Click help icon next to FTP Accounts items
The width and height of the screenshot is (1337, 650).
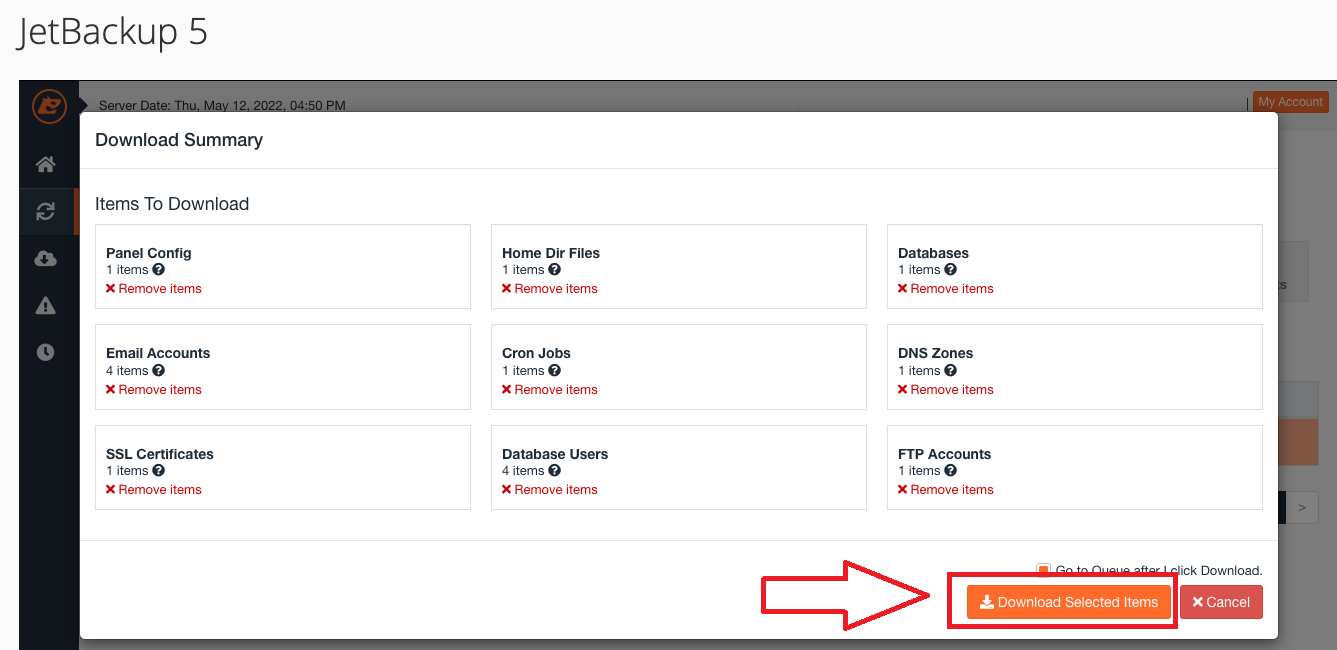click(x=950, y=471)
